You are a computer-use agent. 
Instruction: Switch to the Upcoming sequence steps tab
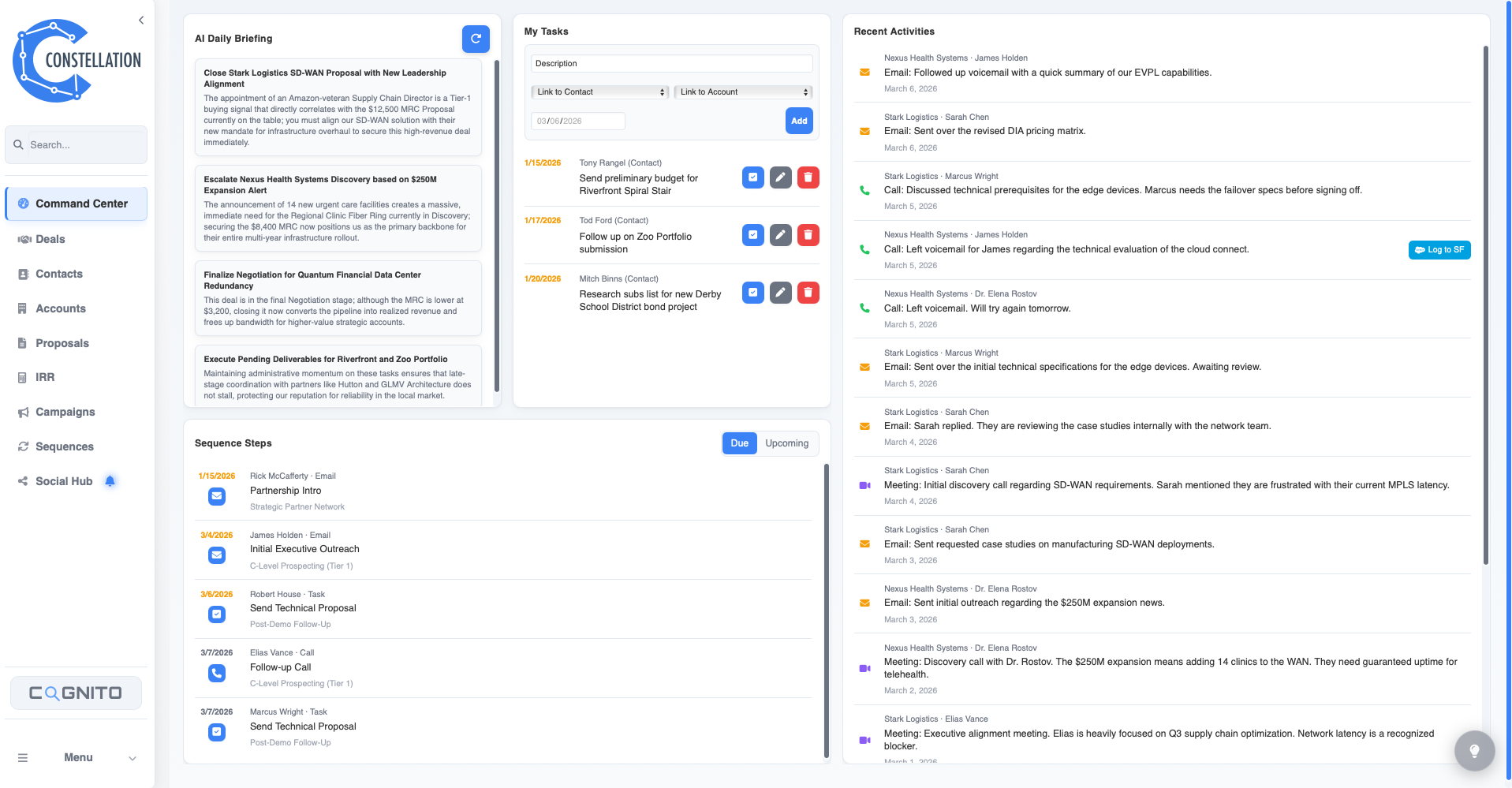pos(786,443)
